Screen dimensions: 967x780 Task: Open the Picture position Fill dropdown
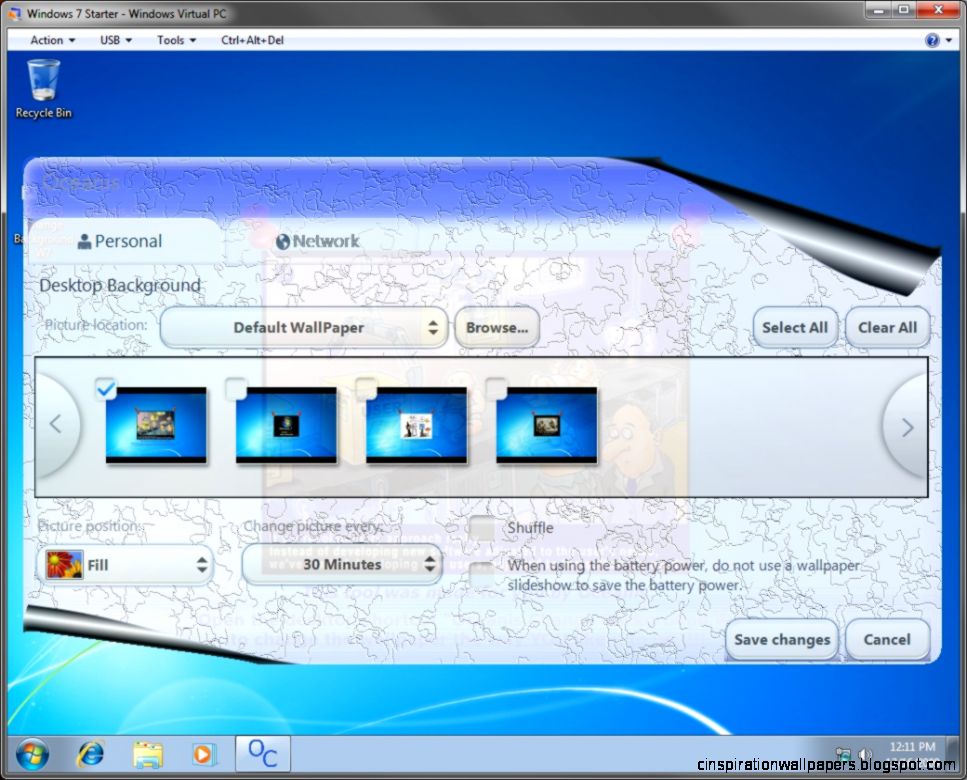pyautogui.click(x=125, y=564)
